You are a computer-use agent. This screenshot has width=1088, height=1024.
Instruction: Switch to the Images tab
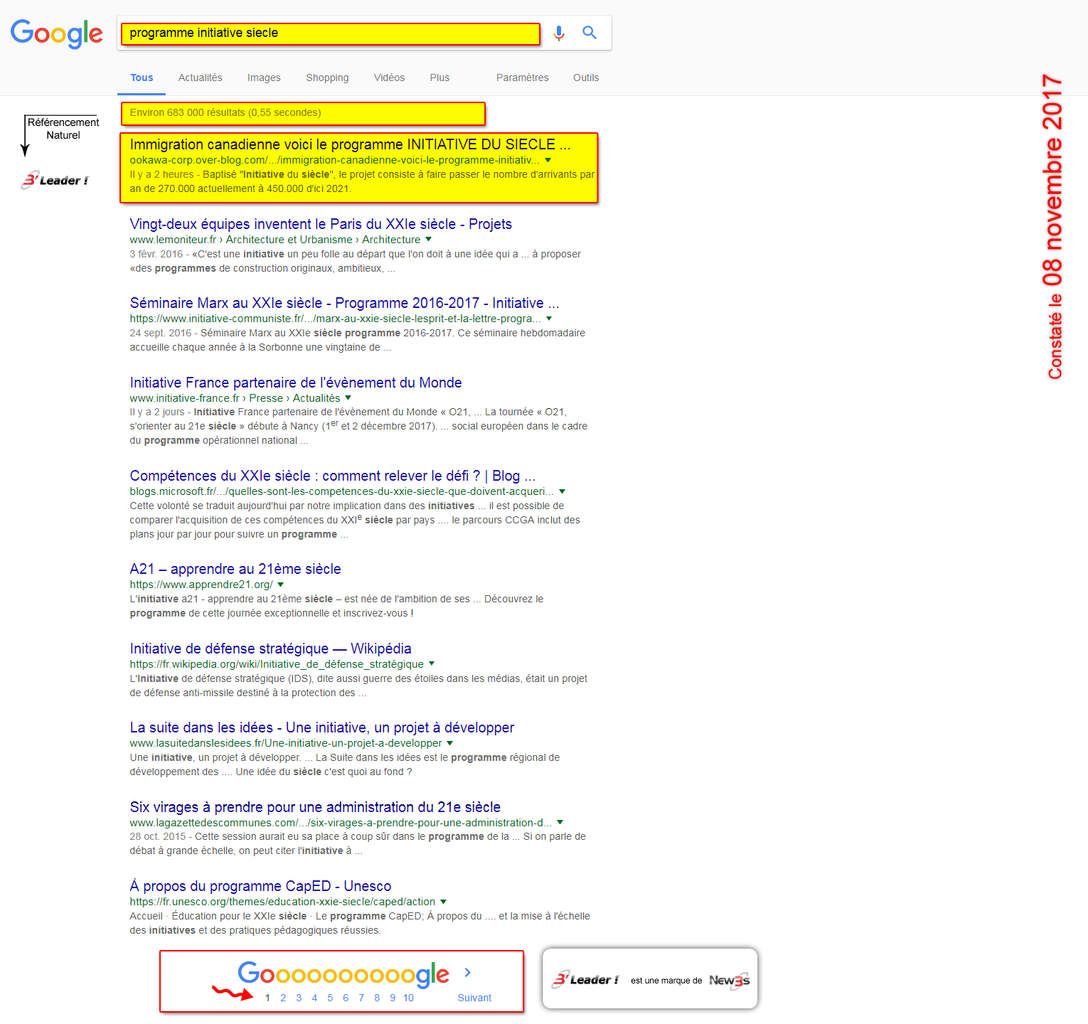tap(264, 78)
